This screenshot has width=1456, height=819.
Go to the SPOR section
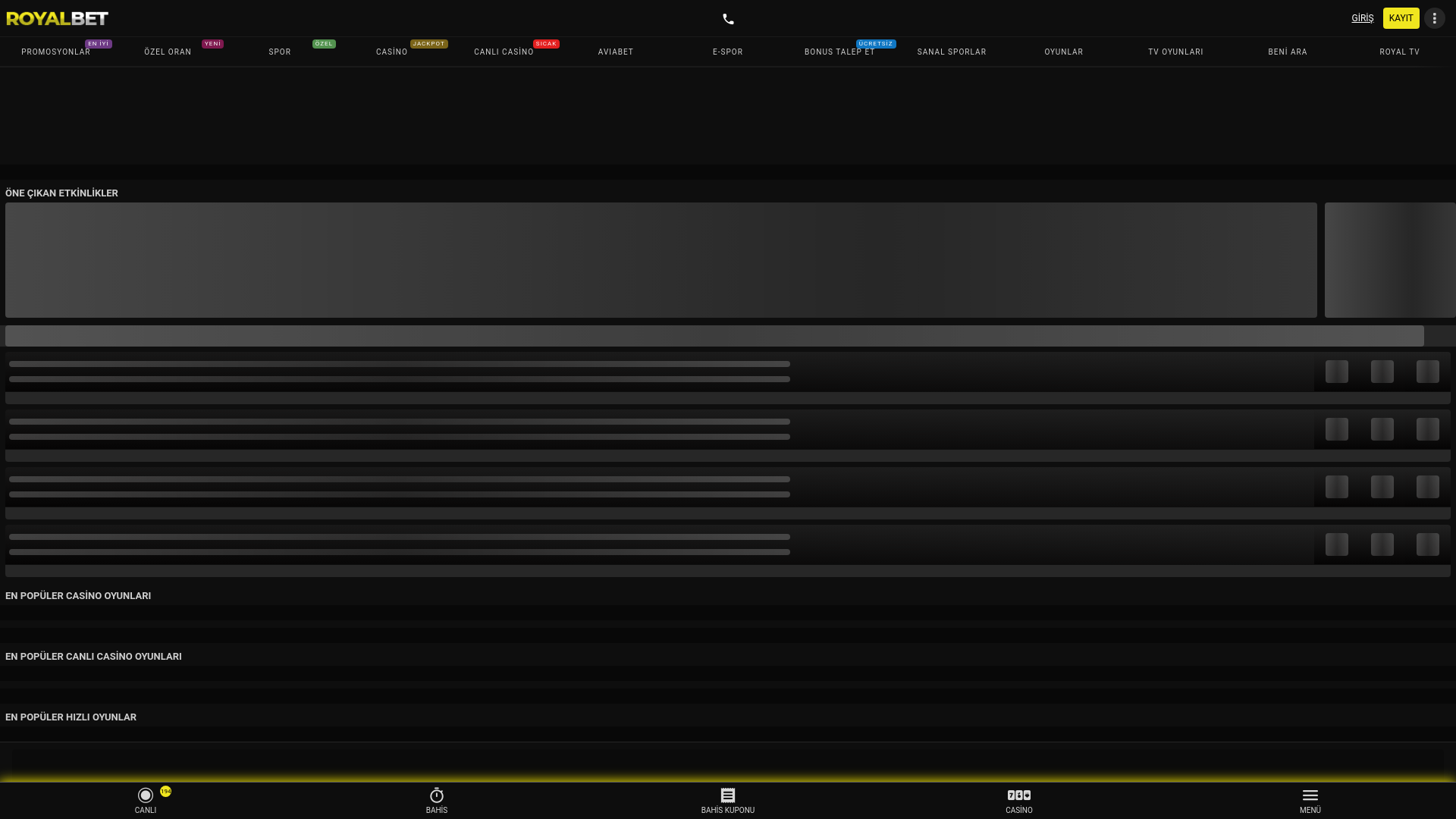pos(280,52)
